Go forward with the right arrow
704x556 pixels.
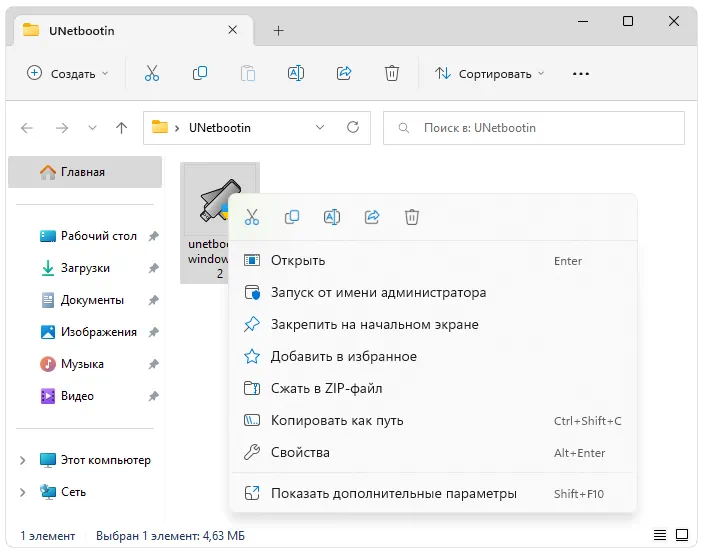[x=62, y=128]
